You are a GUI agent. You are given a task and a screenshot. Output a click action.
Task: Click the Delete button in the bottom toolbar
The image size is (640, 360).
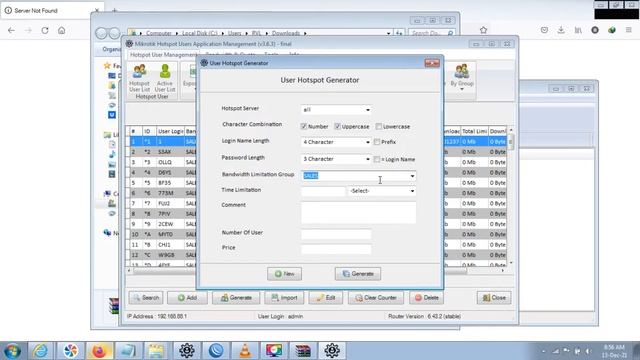click(x=426, y=298)
